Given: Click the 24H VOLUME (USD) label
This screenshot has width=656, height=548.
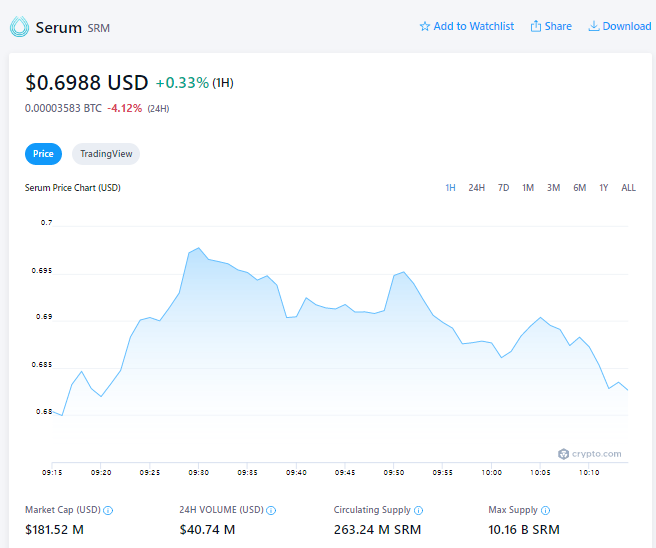Looking at the screenshot, I should pyautogui.click(x=221, y=510).
